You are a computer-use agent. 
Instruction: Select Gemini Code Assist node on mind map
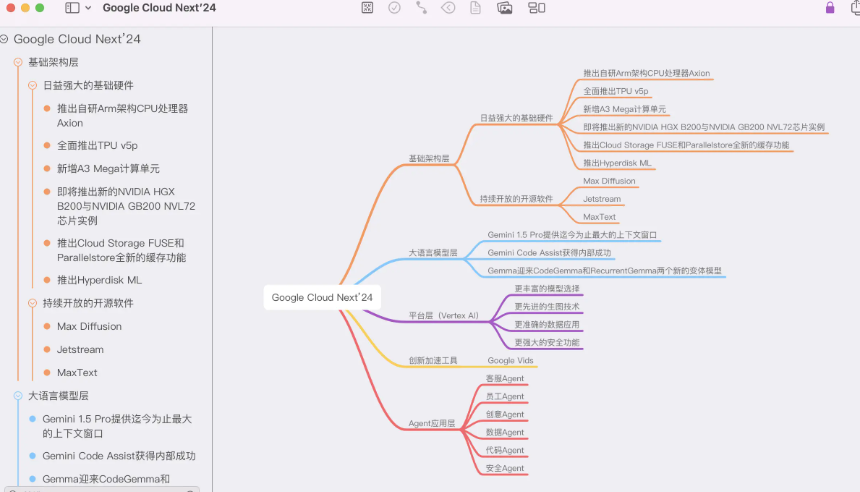click(x=549, y=253)
